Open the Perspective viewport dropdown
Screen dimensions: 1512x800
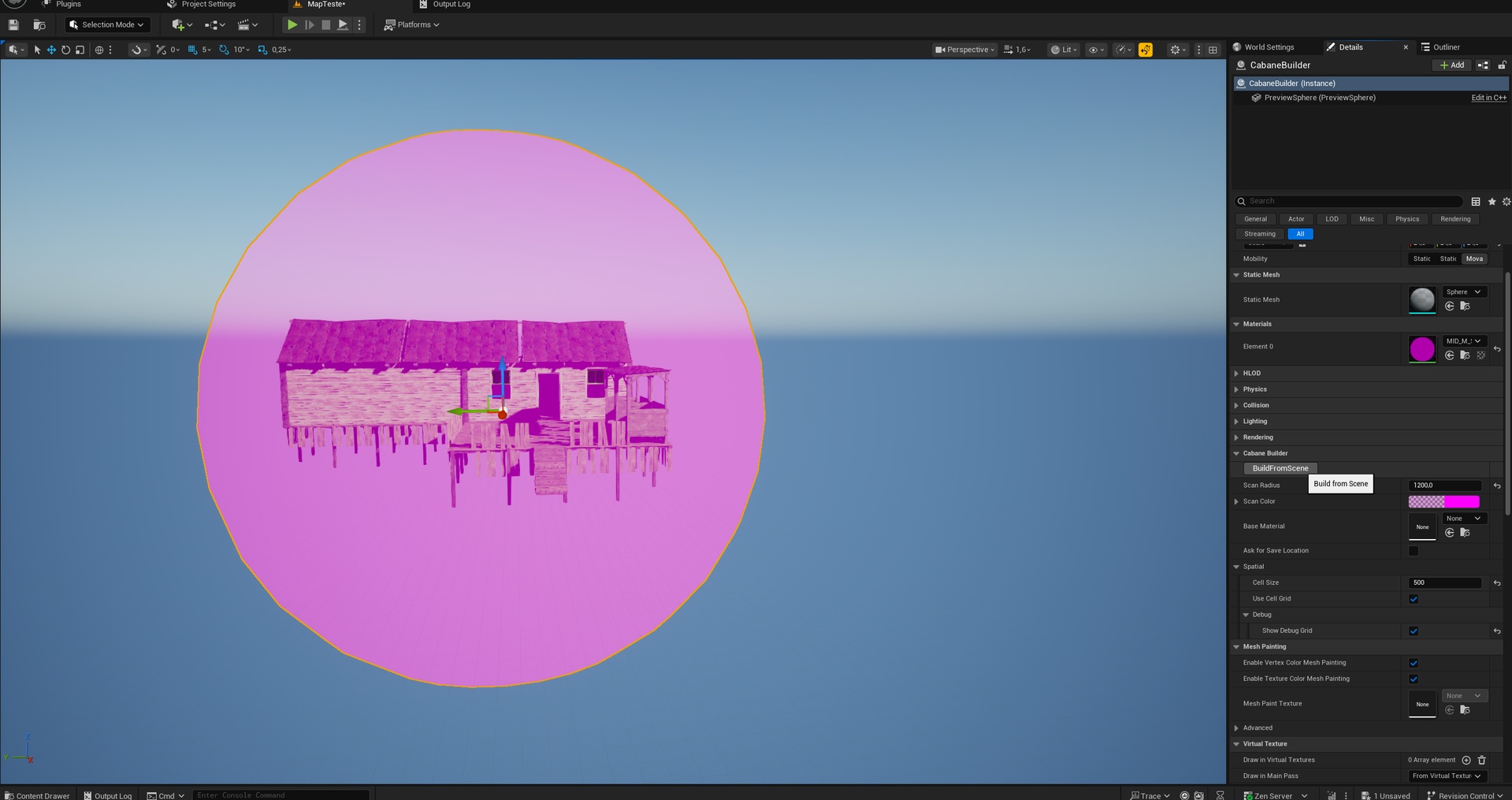point(964,50)
